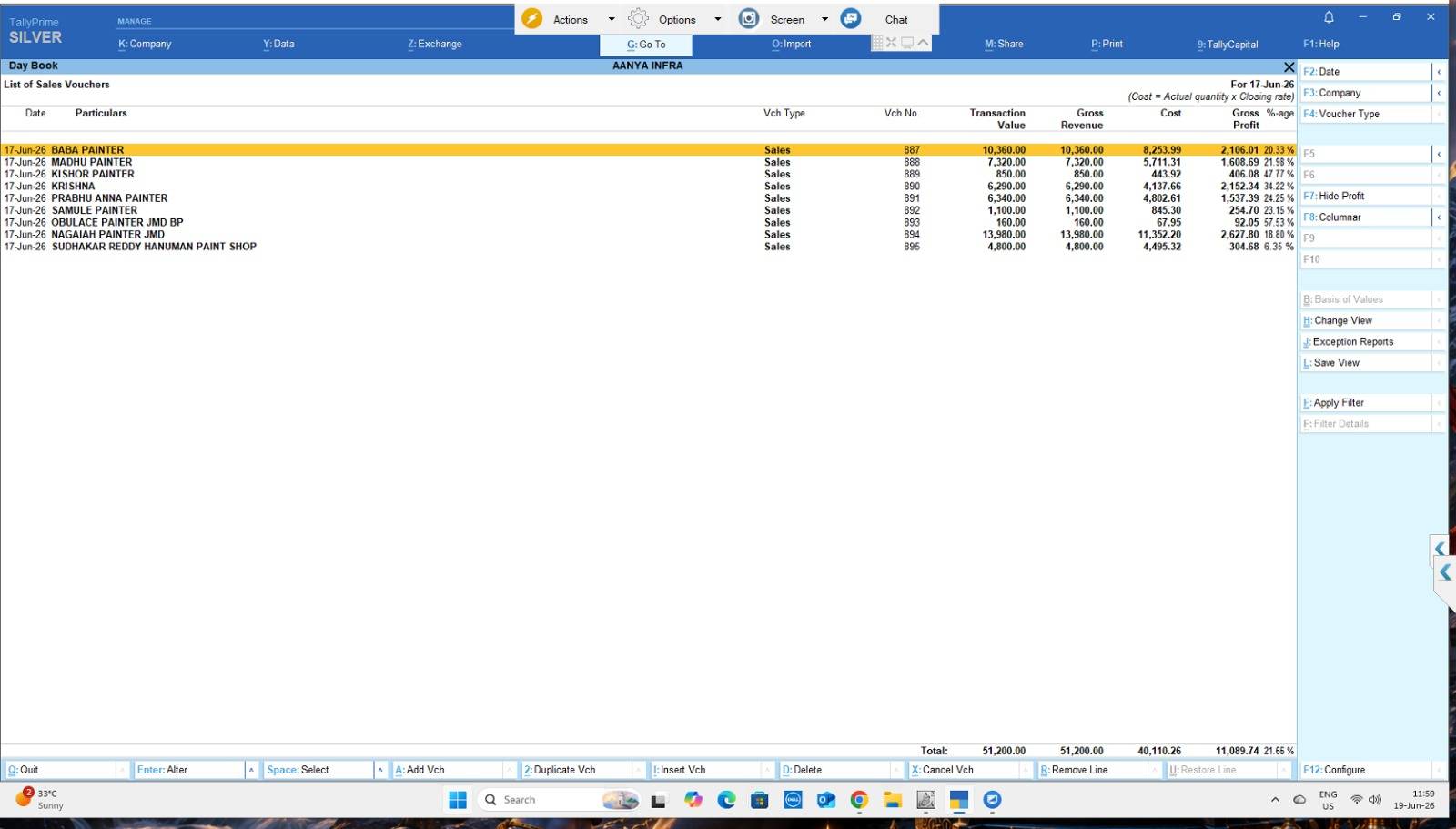Open the K: Company menu
This screenshot has width=1456, height=829.
click(x=145, y=44)
